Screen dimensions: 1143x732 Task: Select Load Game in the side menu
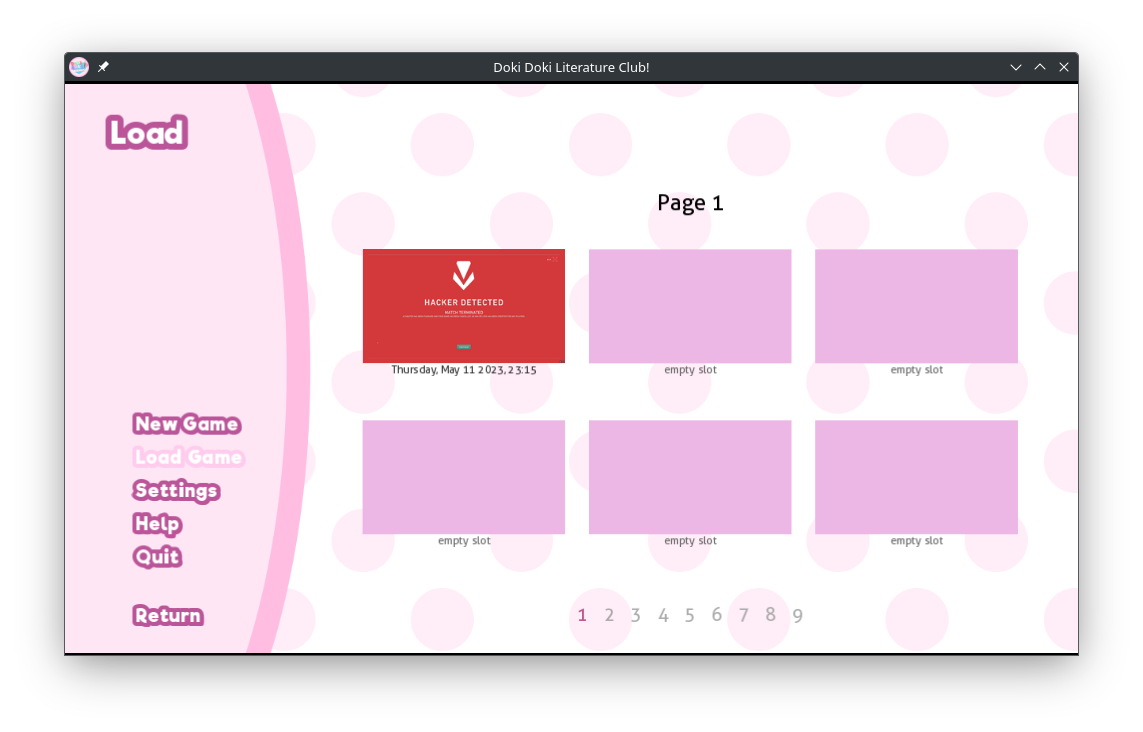click(188, 457)
